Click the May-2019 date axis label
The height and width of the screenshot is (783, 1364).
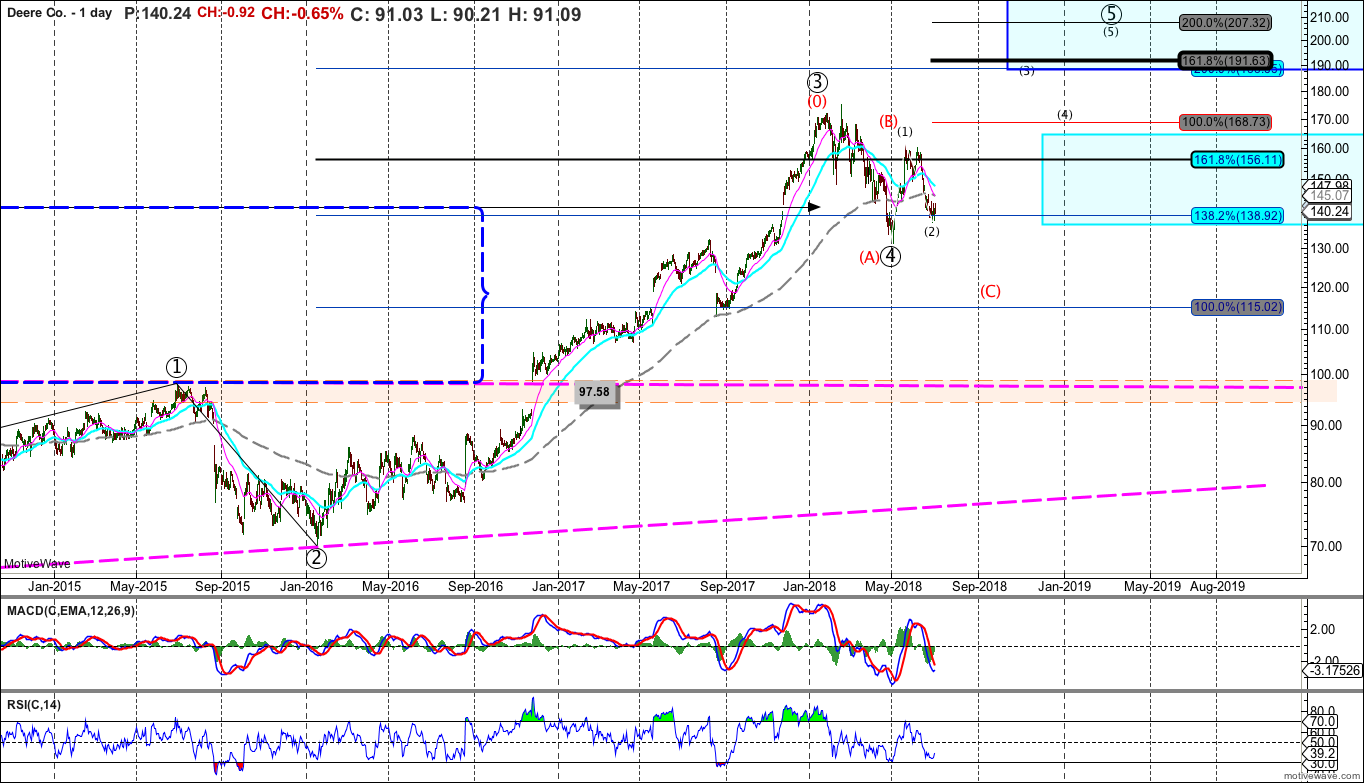(1153, 587)
